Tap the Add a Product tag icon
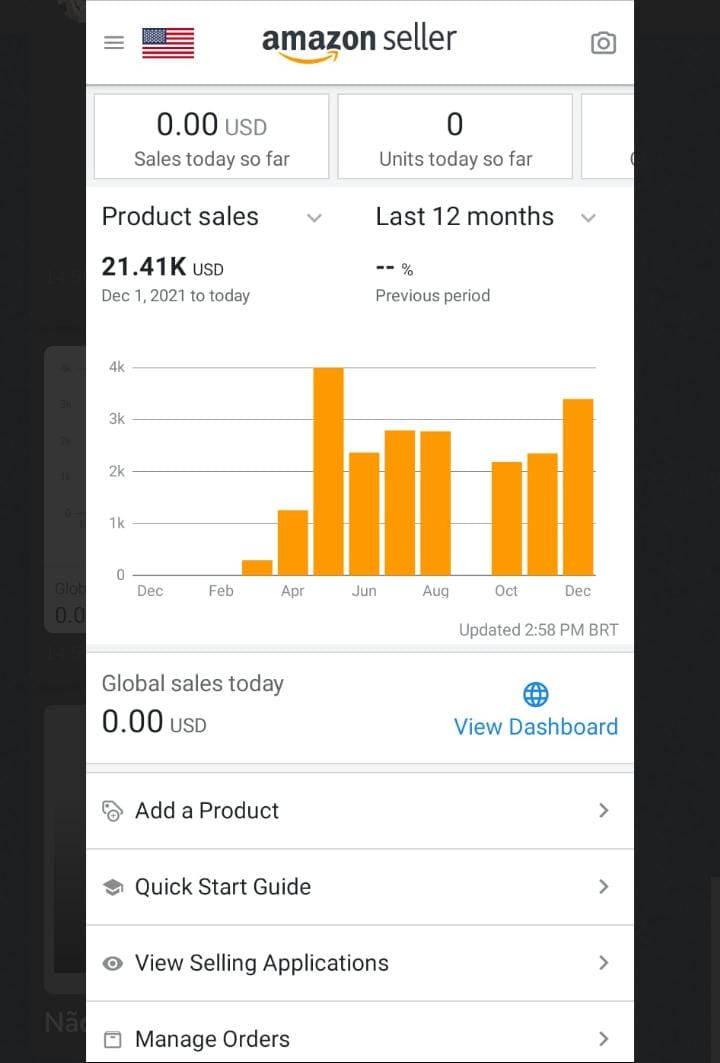The width and height of the screenshot is (720, 1063). [x=113, y=811]
